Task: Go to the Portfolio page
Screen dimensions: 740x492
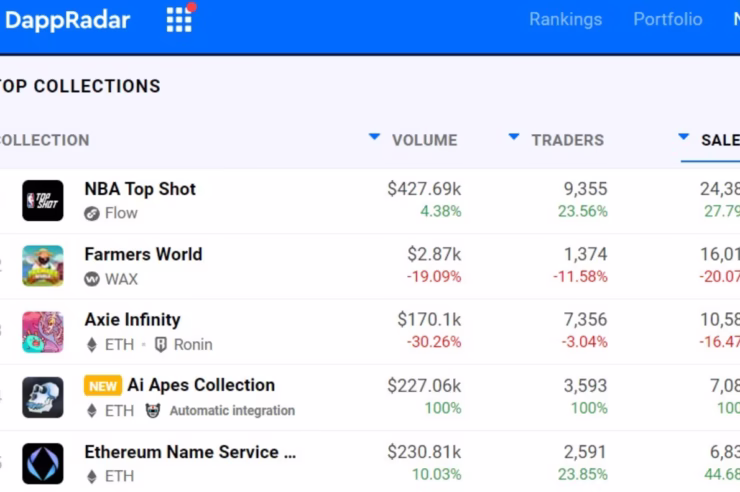Action: (668, 19)
